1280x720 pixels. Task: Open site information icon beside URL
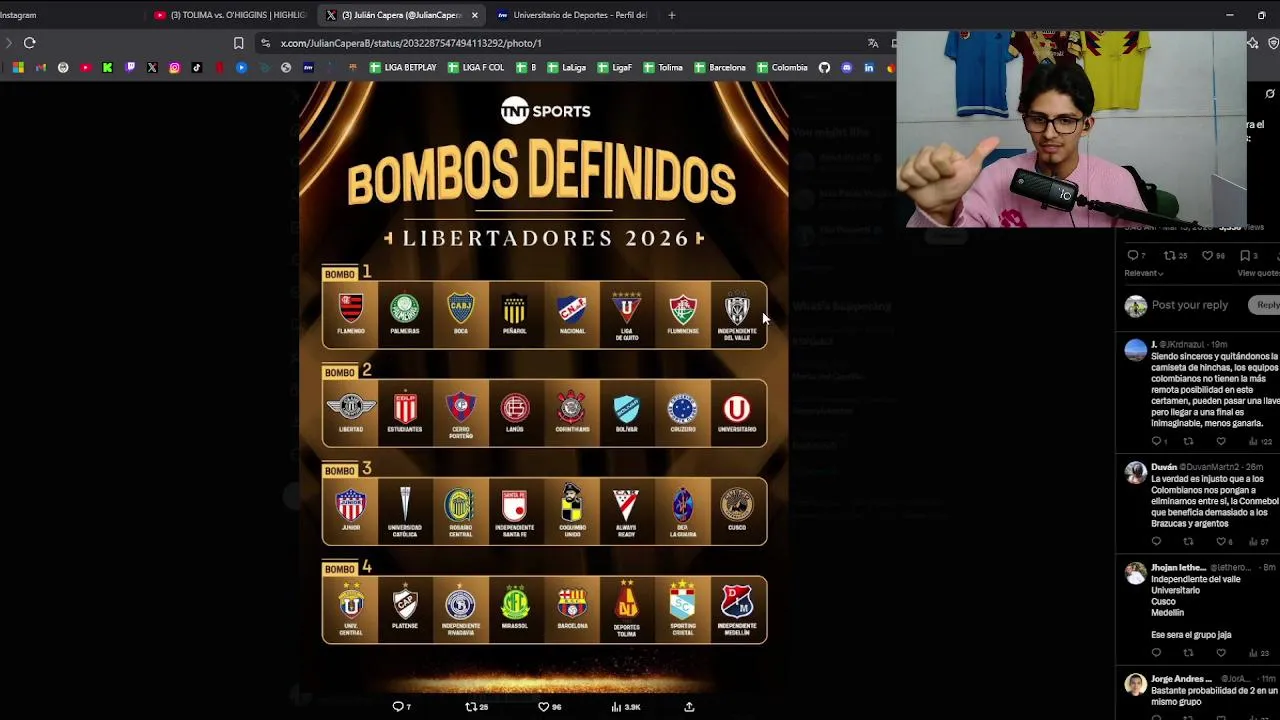tap(265, 43)
